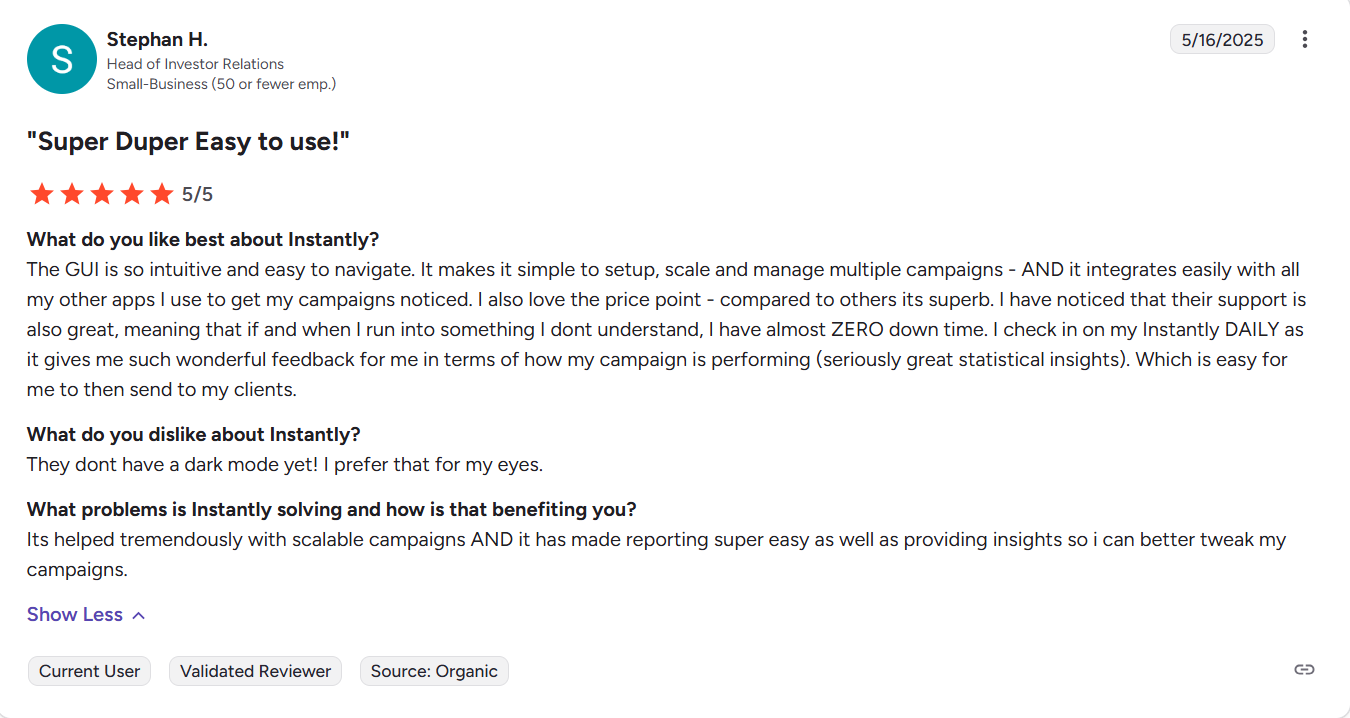Toggle the Source: Organic badge
The width and height of the screenshot is (1350, 718).
[x=434, y=671]
